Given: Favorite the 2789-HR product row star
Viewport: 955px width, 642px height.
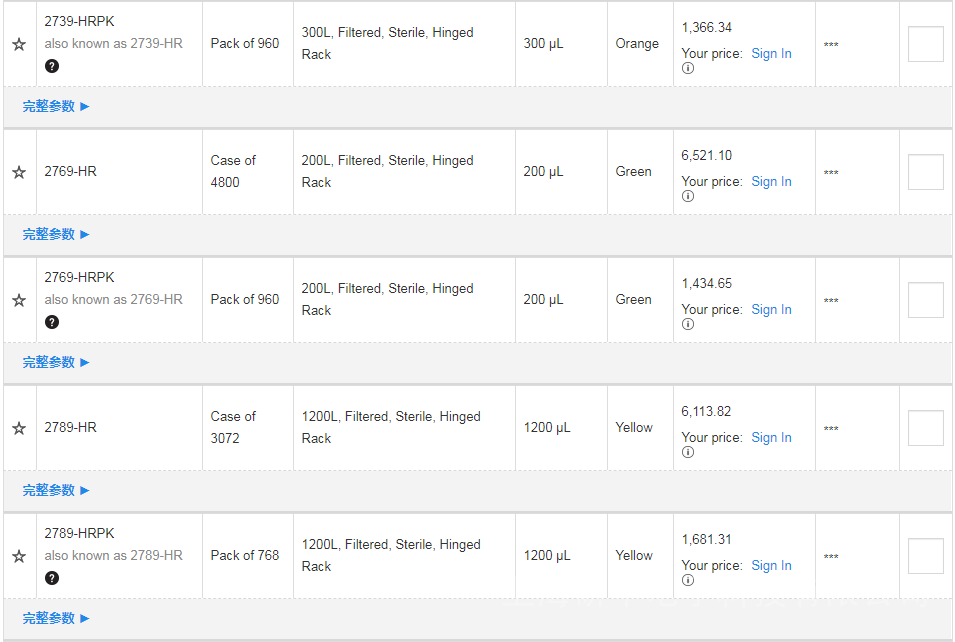Looking at the screenshot, I should [x=19, y=428].
